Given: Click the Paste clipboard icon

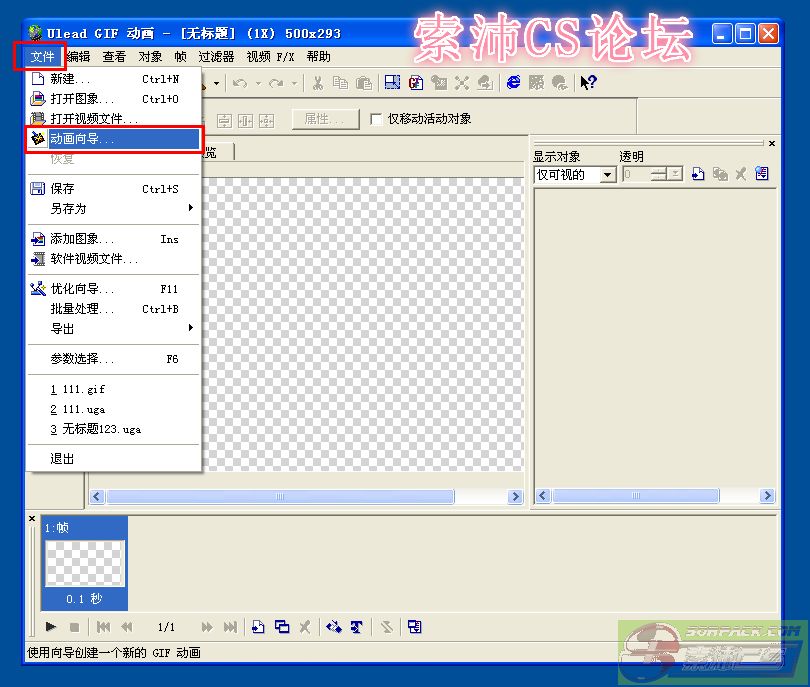Looking at the screenshot, I should [x=364, y=83].
